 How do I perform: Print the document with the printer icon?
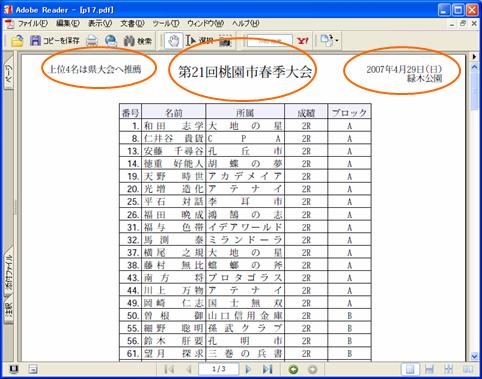coord(92,41)
